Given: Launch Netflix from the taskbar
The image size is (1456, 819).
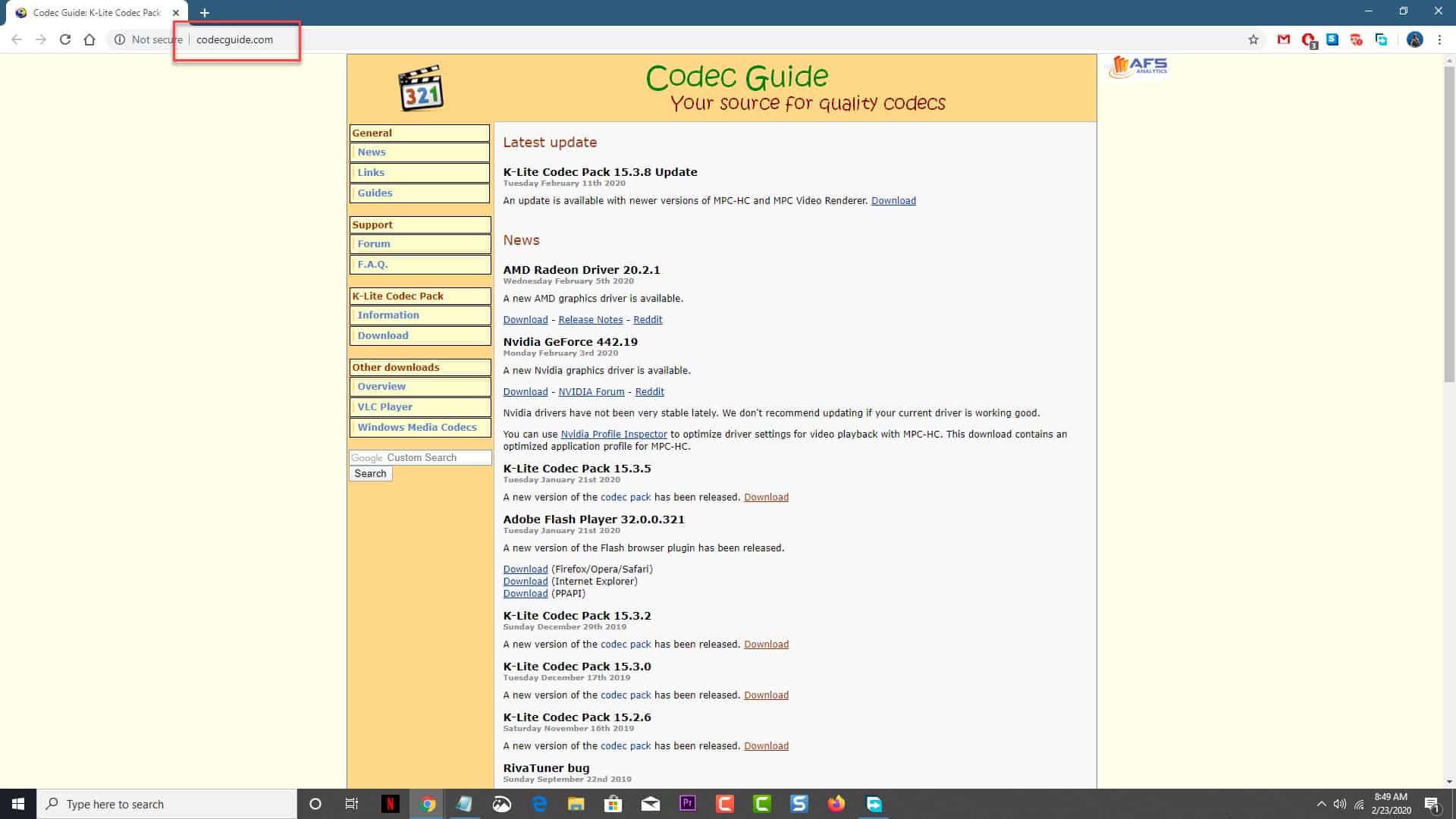Looking at the screenshot, I should point(390,804).
